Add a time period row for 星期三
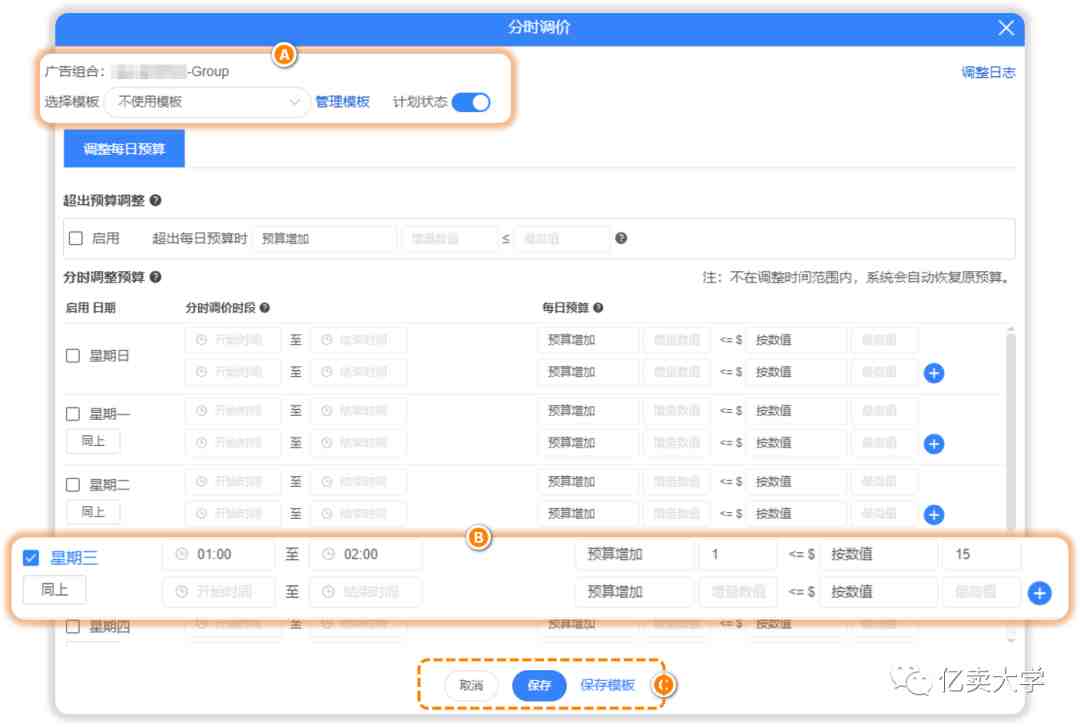The image size is (1080, 727). pos(1039,593)
